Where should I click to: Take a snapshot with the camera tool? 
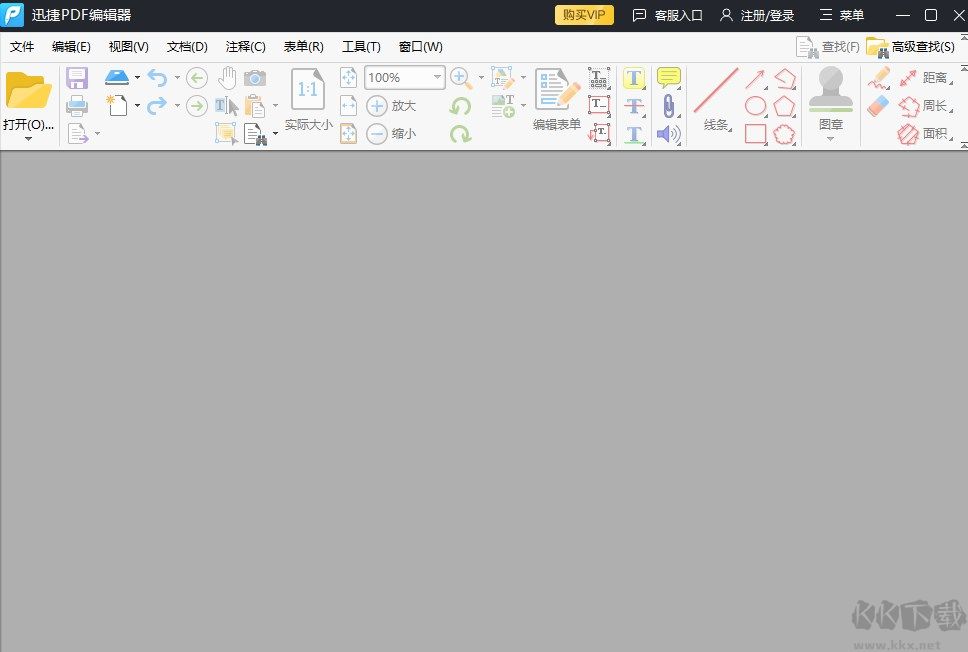[256, 77]
